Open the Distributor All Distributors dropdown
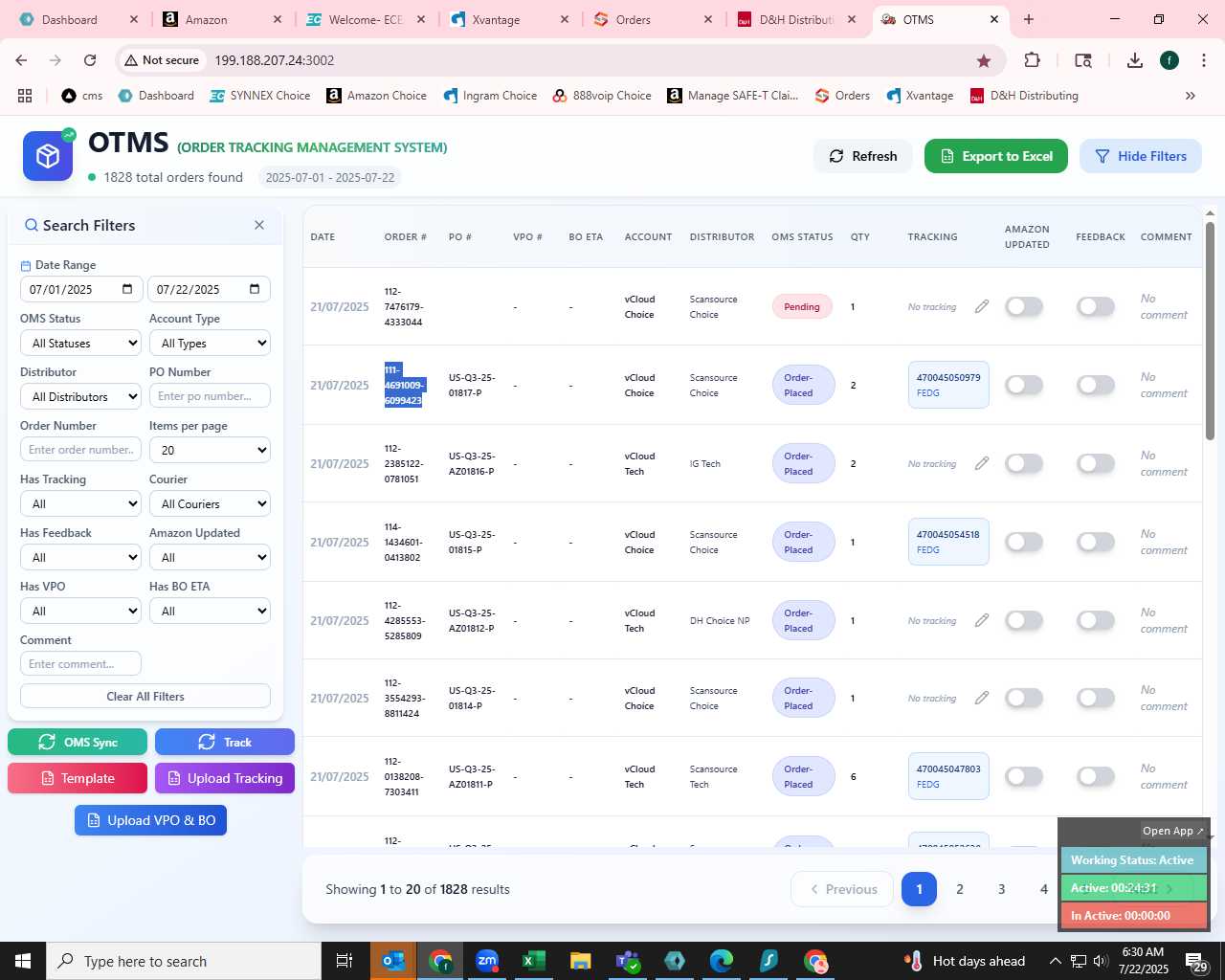 coord(80,396)
